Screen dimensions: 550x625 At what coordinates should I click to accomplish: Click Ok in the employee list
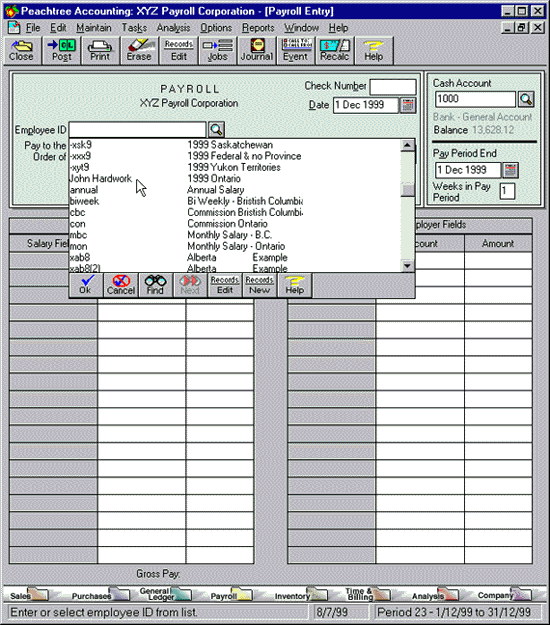(x=86, y=285)
